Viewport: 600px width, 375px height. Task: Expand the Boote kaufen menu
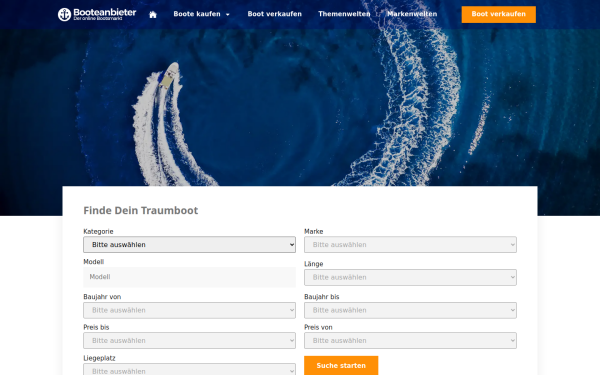pos(201,14)
